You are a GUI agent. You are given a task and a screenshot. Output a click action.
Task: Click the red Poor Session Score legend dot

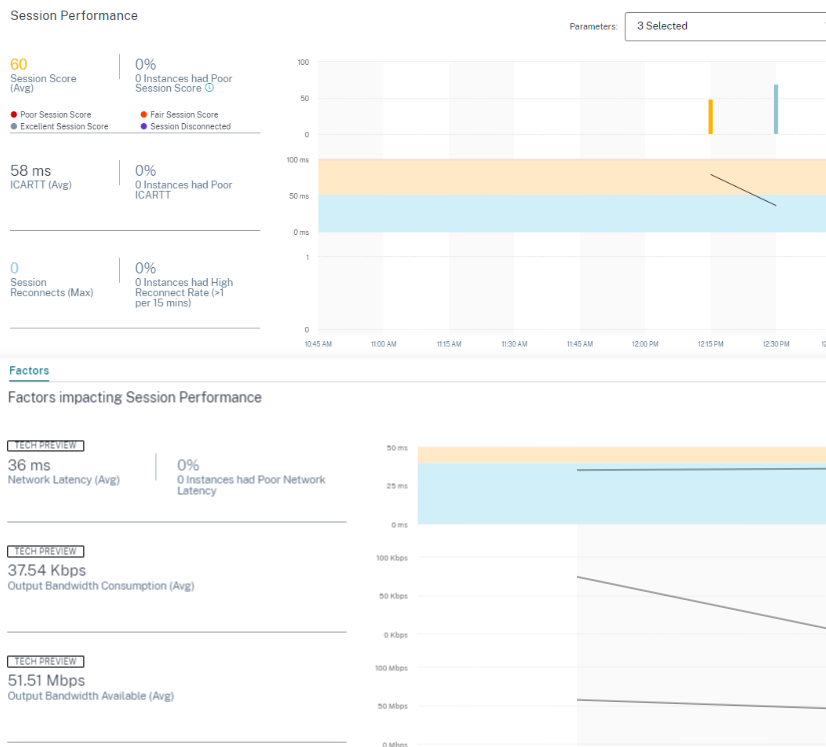point(14,115)
